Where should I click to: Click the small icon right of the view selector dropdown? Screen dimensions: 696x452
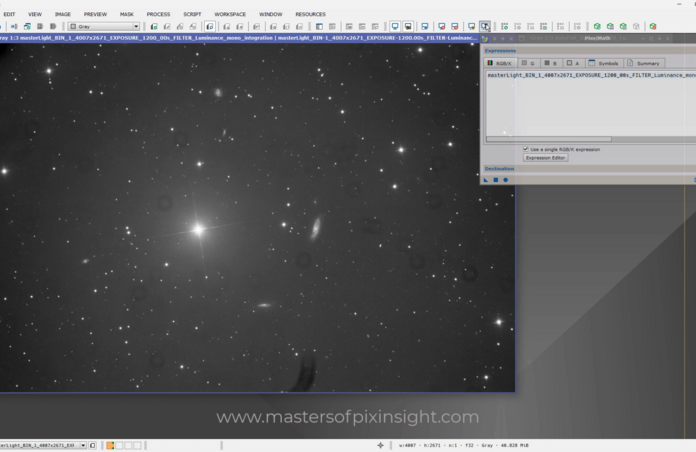click(x=92, y=445)
